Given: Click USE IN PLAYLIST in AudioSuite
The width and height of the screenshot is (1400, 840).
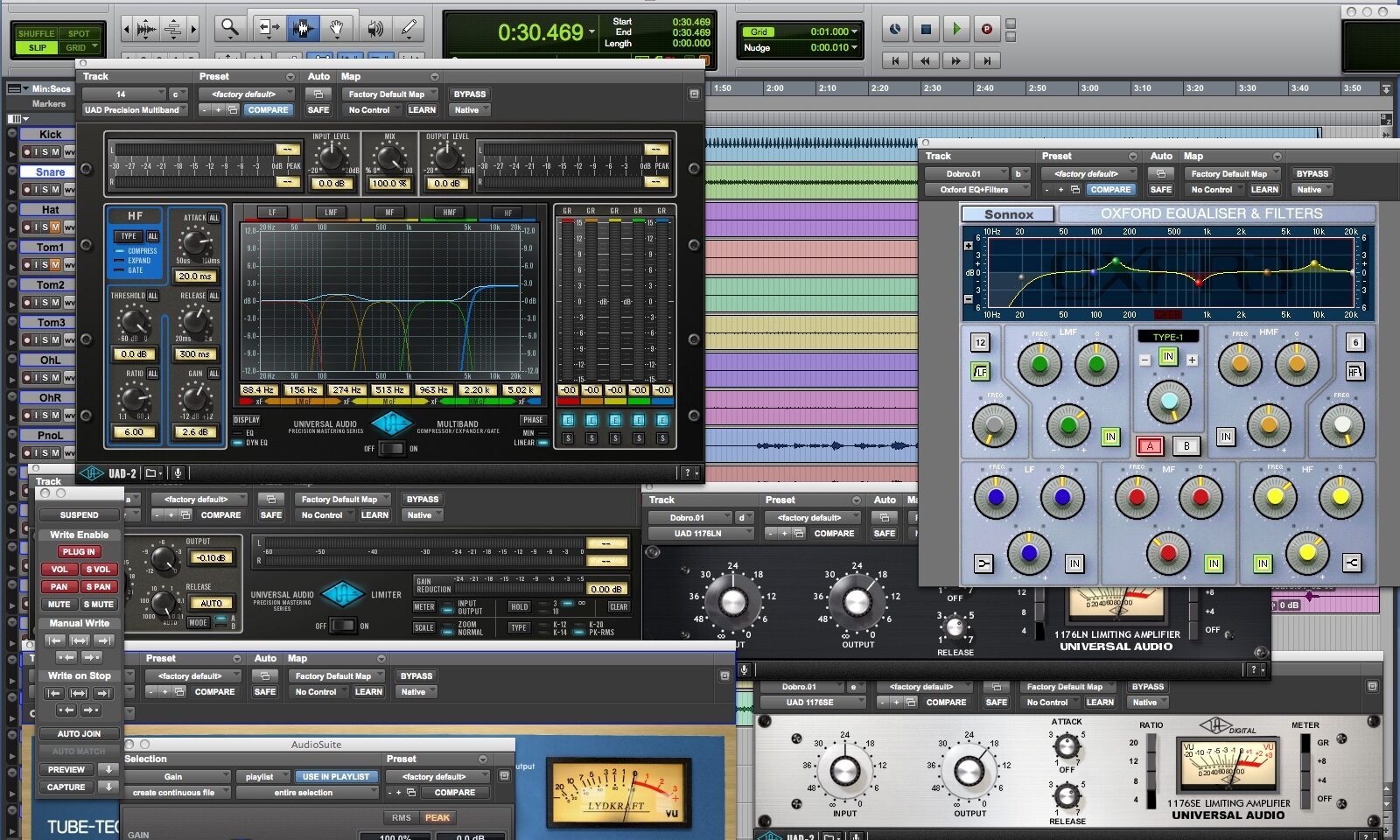Looking at the screenshot, I should [336, 777].
